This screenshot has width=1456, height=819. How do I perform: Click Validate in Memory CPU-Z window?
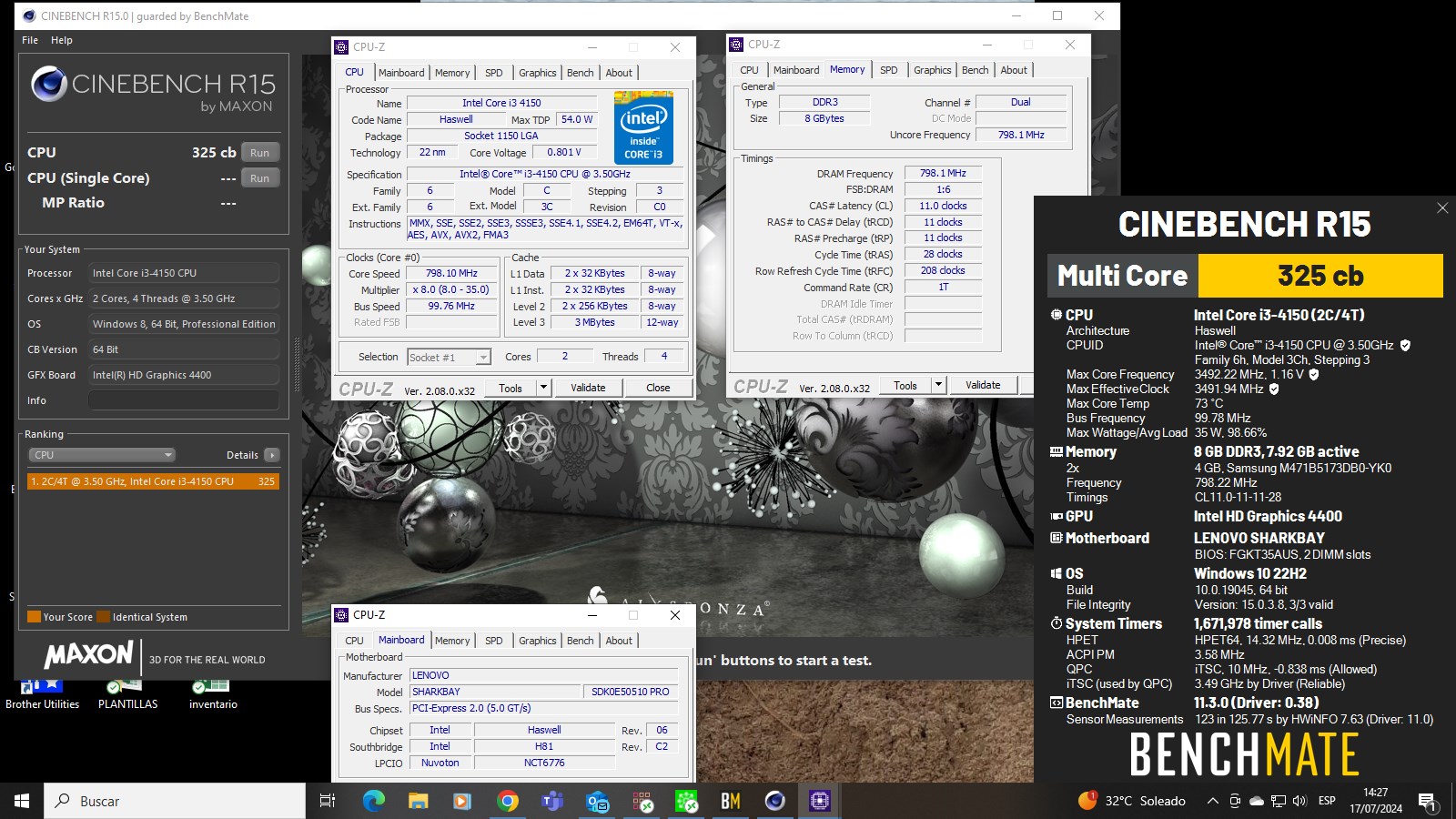coord(983,385)
